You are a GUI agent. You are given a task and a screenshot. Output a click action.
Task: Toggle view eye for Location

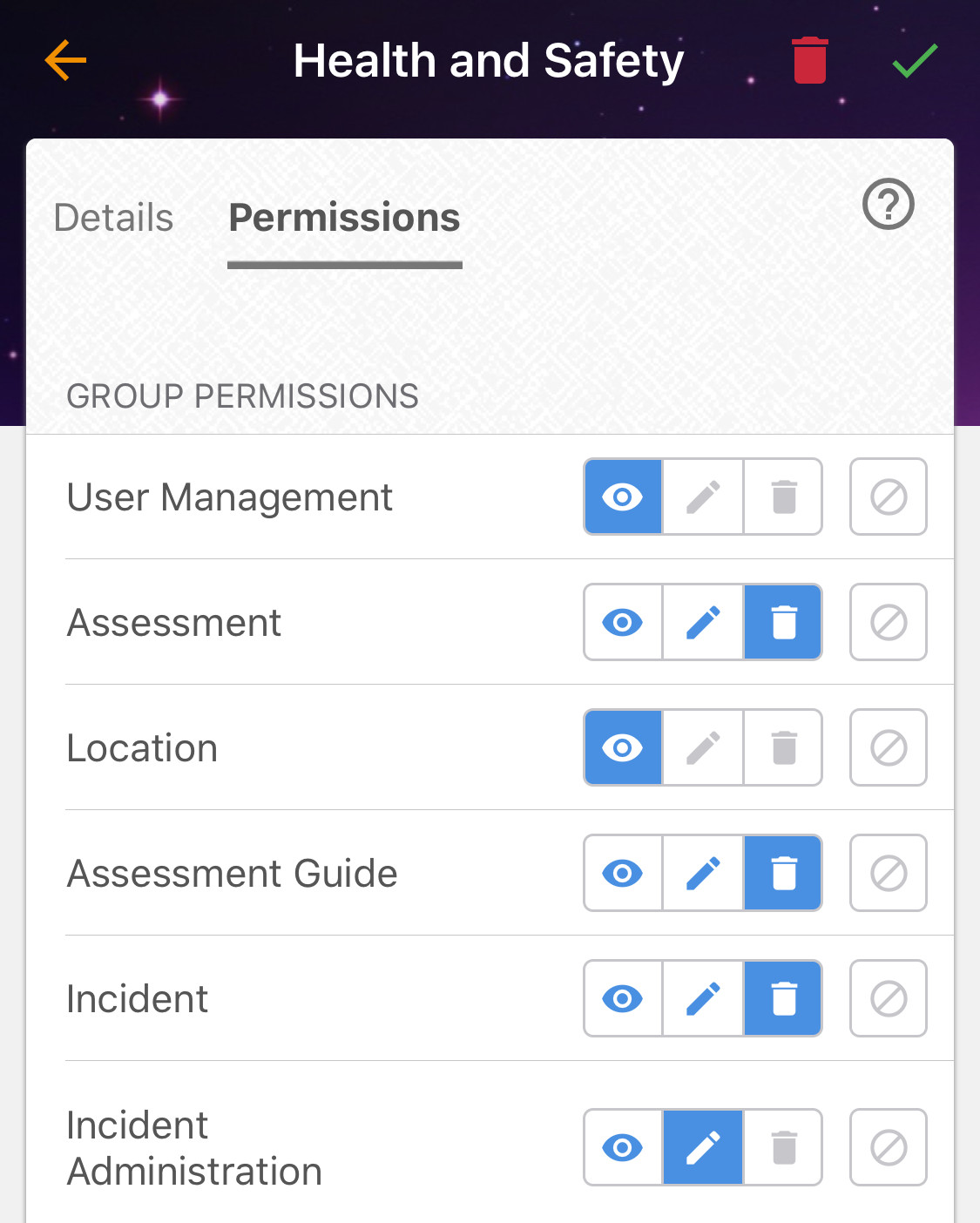click(623, 747)
